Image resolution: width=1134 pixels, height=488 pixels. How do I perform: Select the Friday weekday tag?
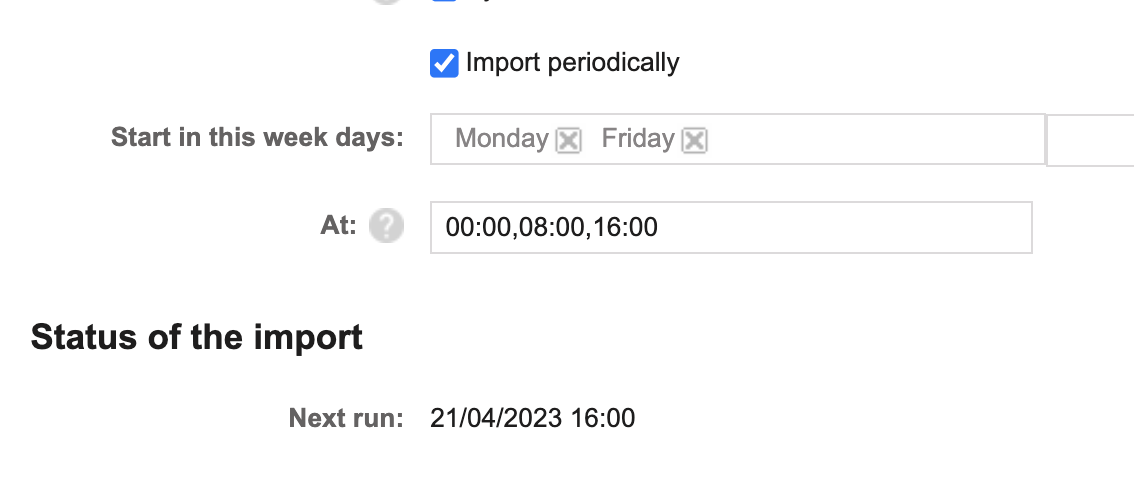(638, 138)
